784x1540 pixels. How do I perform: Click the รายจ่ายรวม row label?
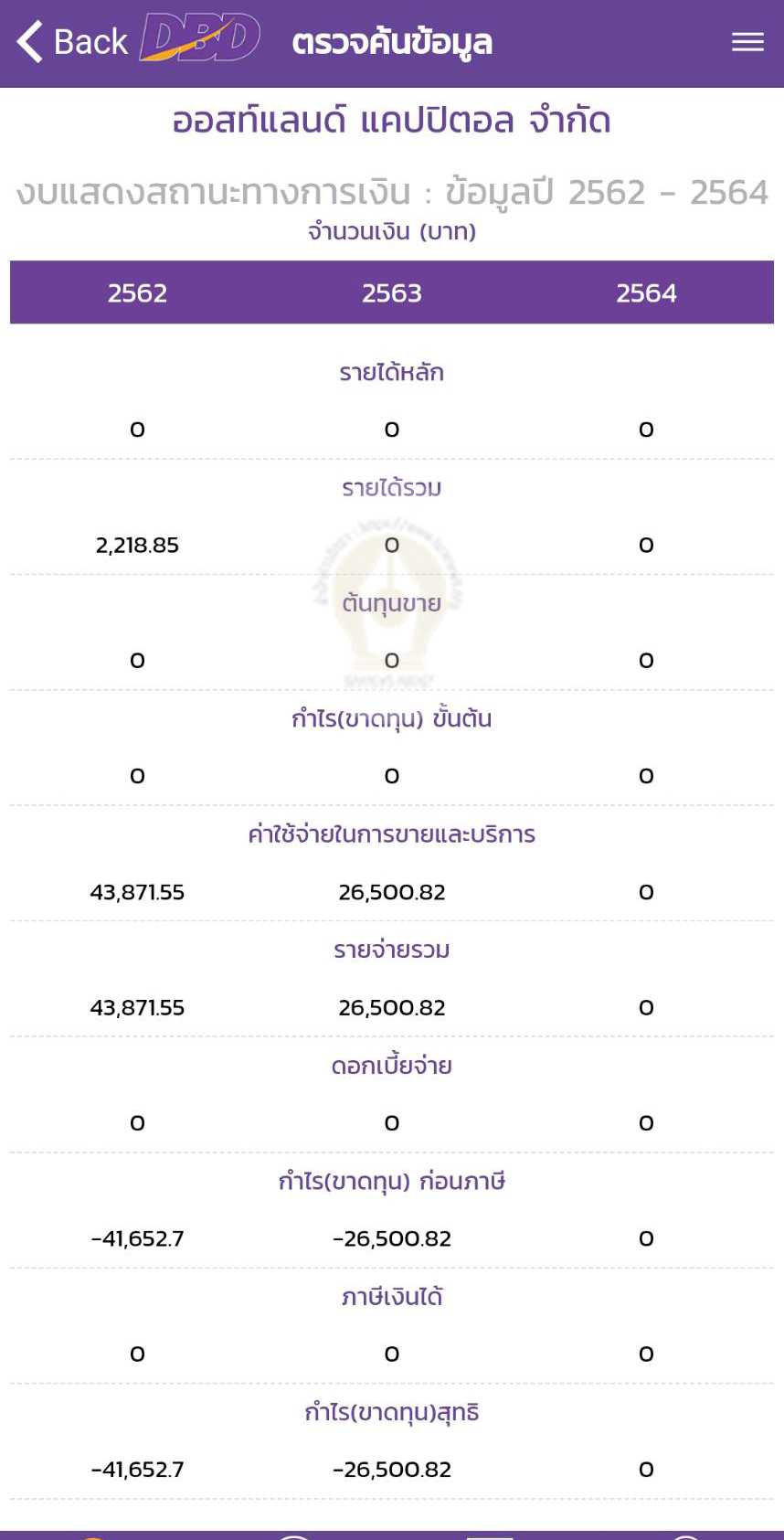(392, 951)
